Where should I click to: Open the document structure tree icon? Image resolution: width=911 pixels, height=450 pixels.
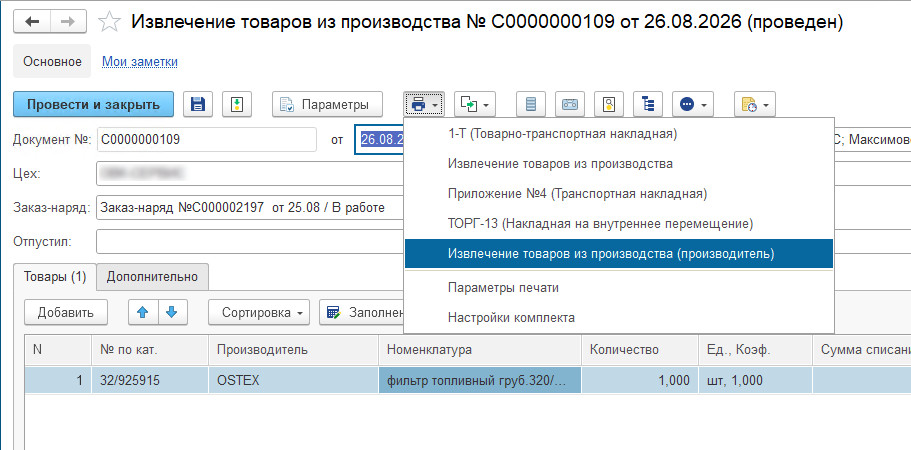[x=647, y=105]
